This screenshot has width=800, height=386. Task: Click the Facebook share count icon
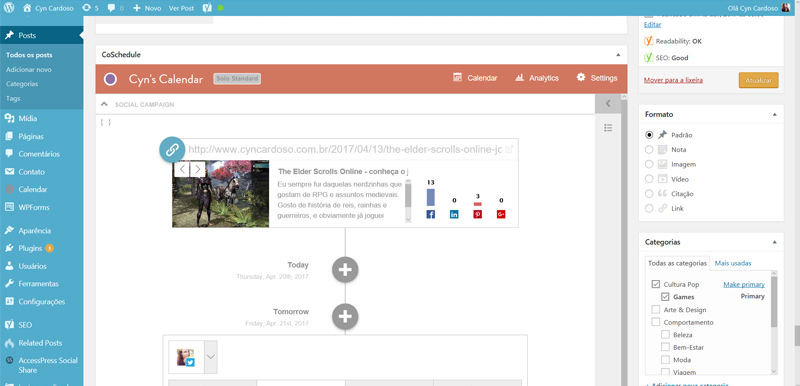point(431,214)
